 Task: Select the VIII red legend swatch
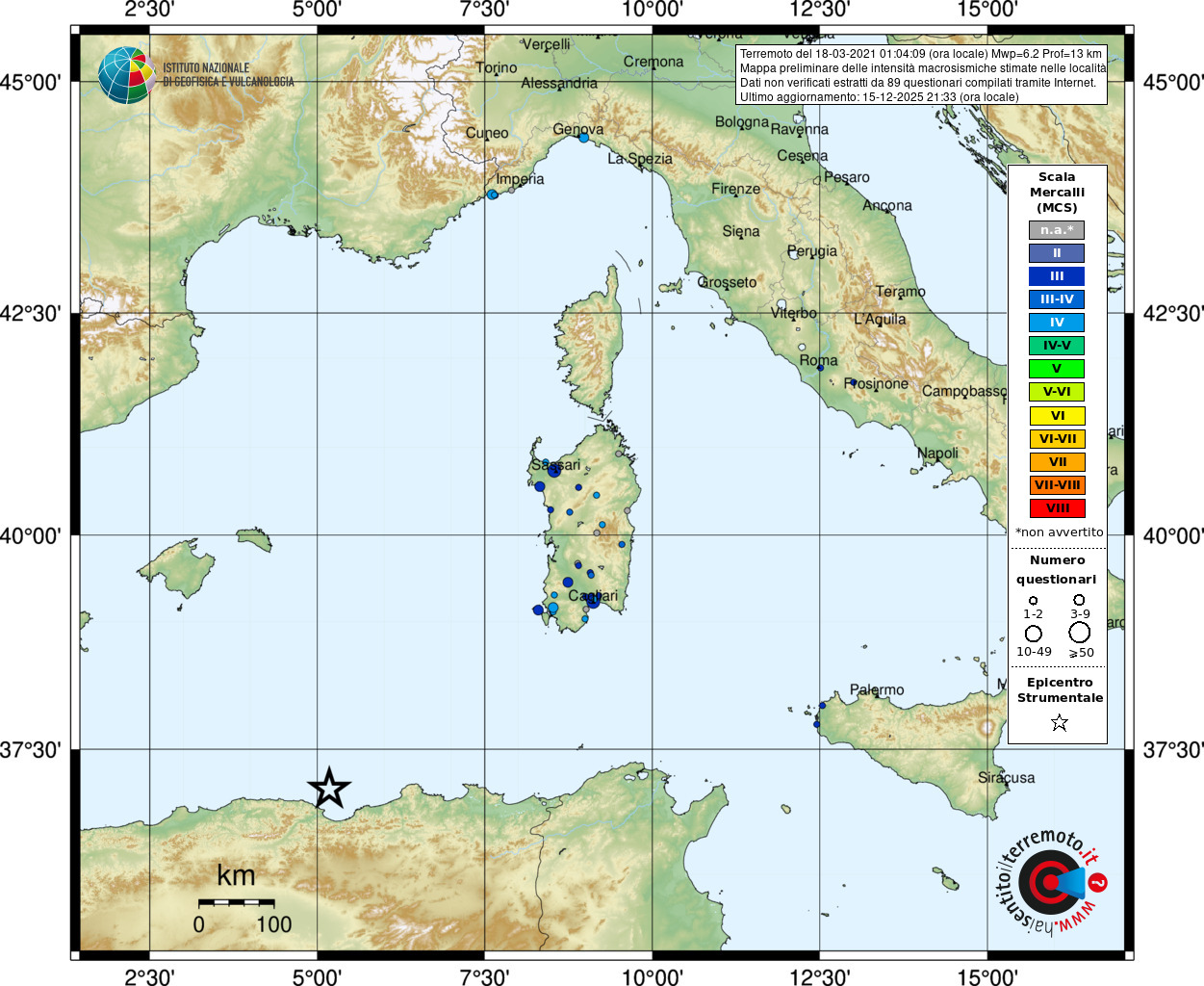click(x=1057, y=508)
